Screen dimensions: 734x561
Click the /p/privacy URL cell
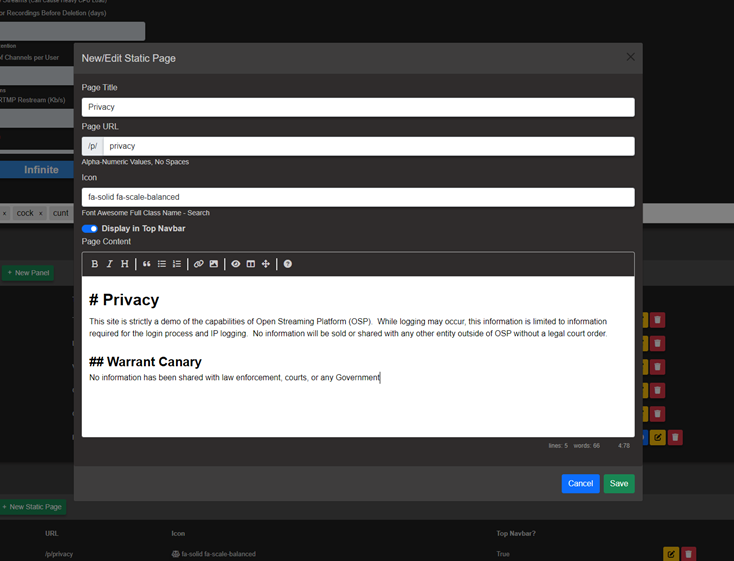coord(59,554)
